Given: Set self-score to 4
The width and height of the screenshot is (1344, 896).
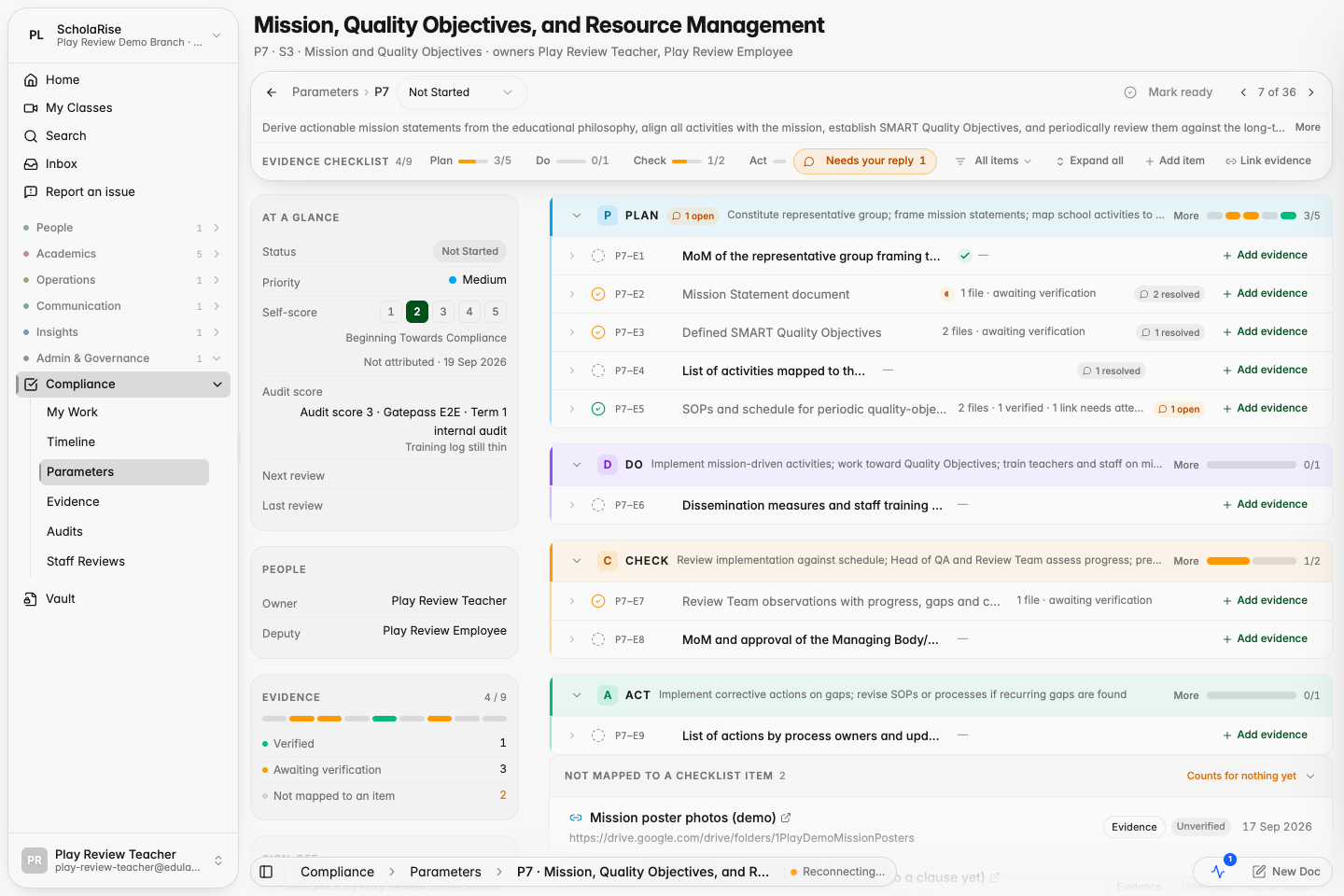Looking at the screenshot, I should pos(469,312).
